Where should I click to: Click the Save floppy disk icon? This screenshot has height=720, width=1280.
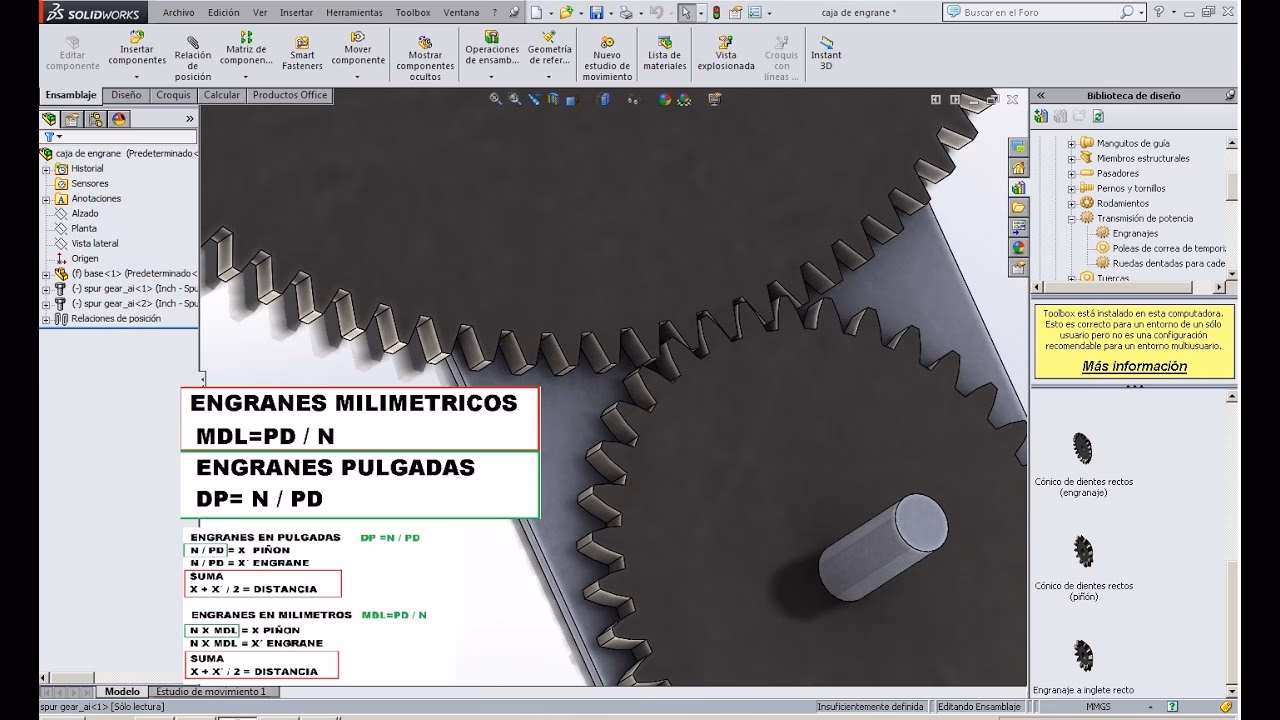[596, 13]
